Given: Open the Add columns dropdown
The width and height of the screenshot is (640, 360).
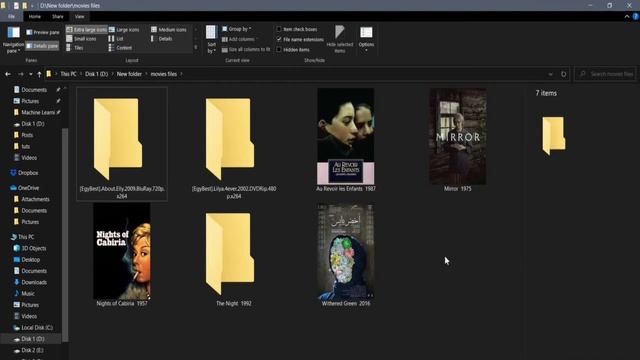Looking at the screenshot, I should point(240,39).
